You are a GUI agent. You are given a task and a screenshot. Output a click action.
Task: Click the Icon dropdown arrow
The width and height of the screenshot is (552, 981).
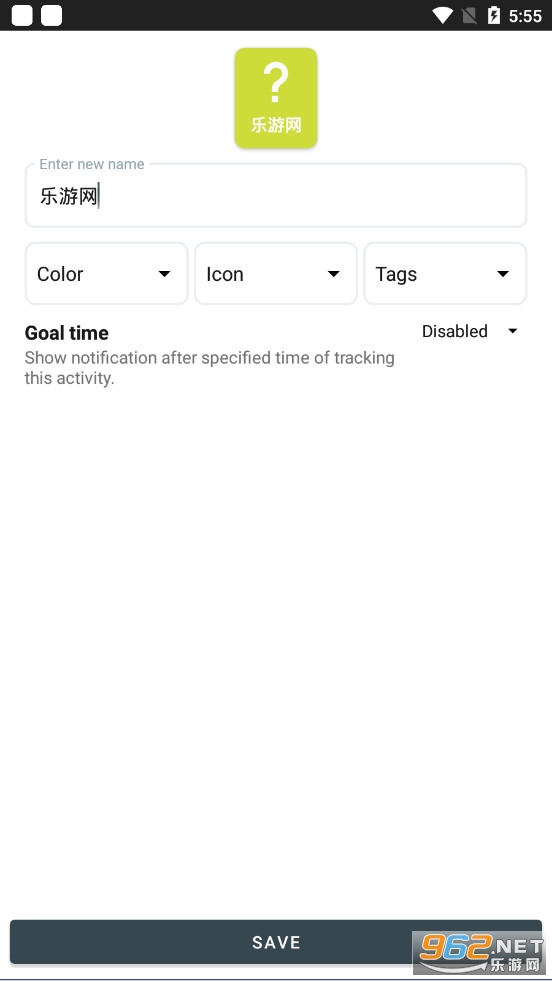334,274
